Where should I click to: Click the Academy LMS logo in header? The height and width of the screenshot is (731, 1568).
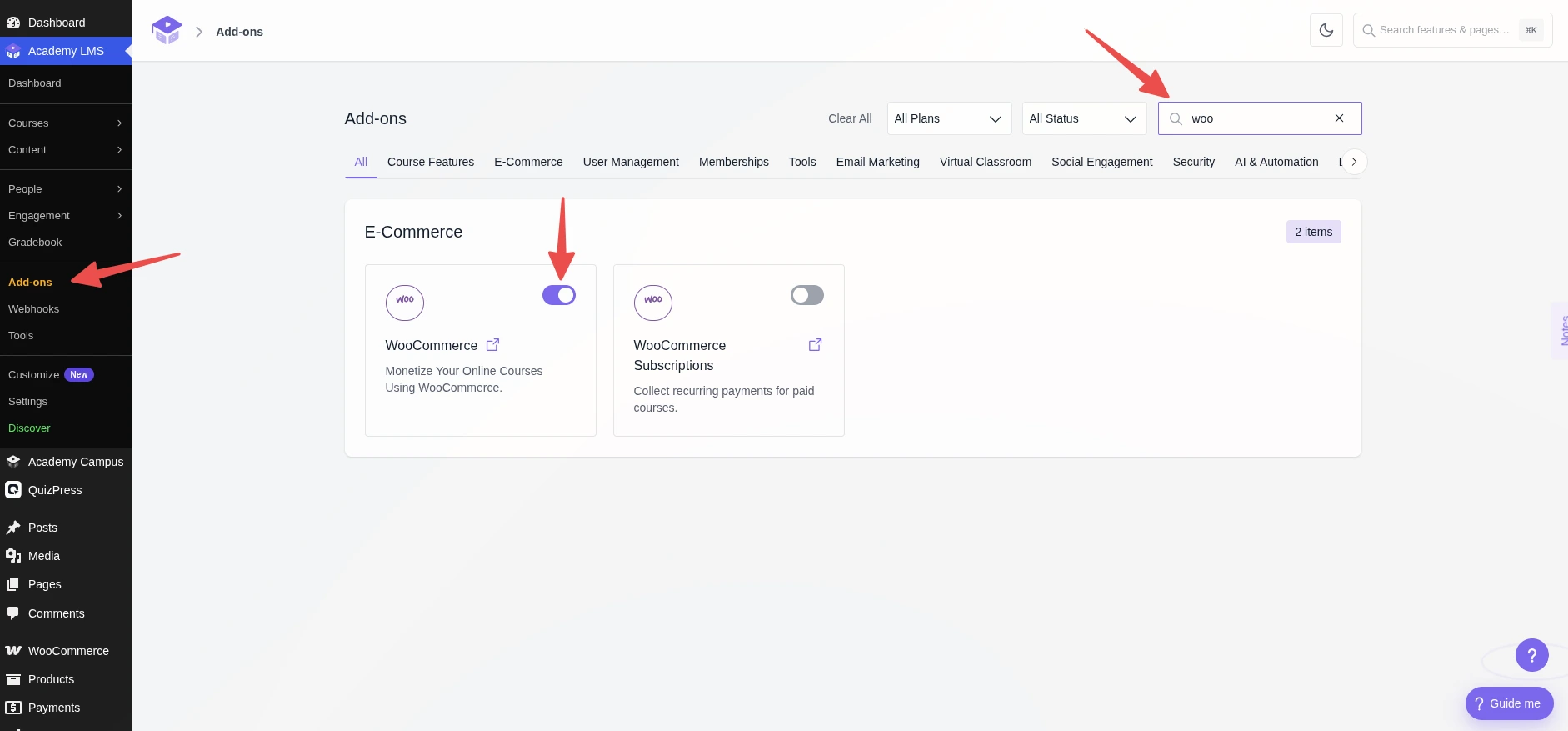coord(167,30)
